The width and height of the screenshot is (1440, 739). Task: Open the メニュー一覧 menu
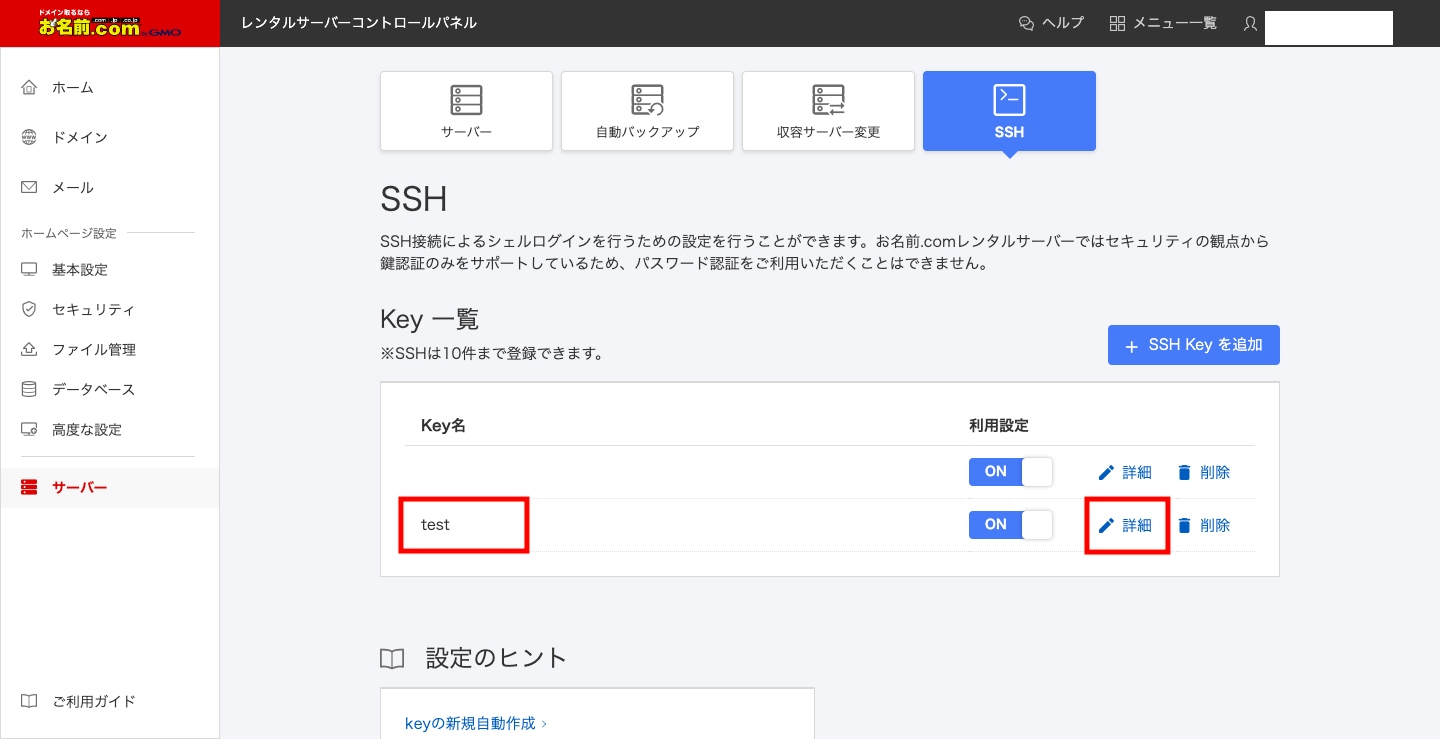click(x=1163, y=23)
